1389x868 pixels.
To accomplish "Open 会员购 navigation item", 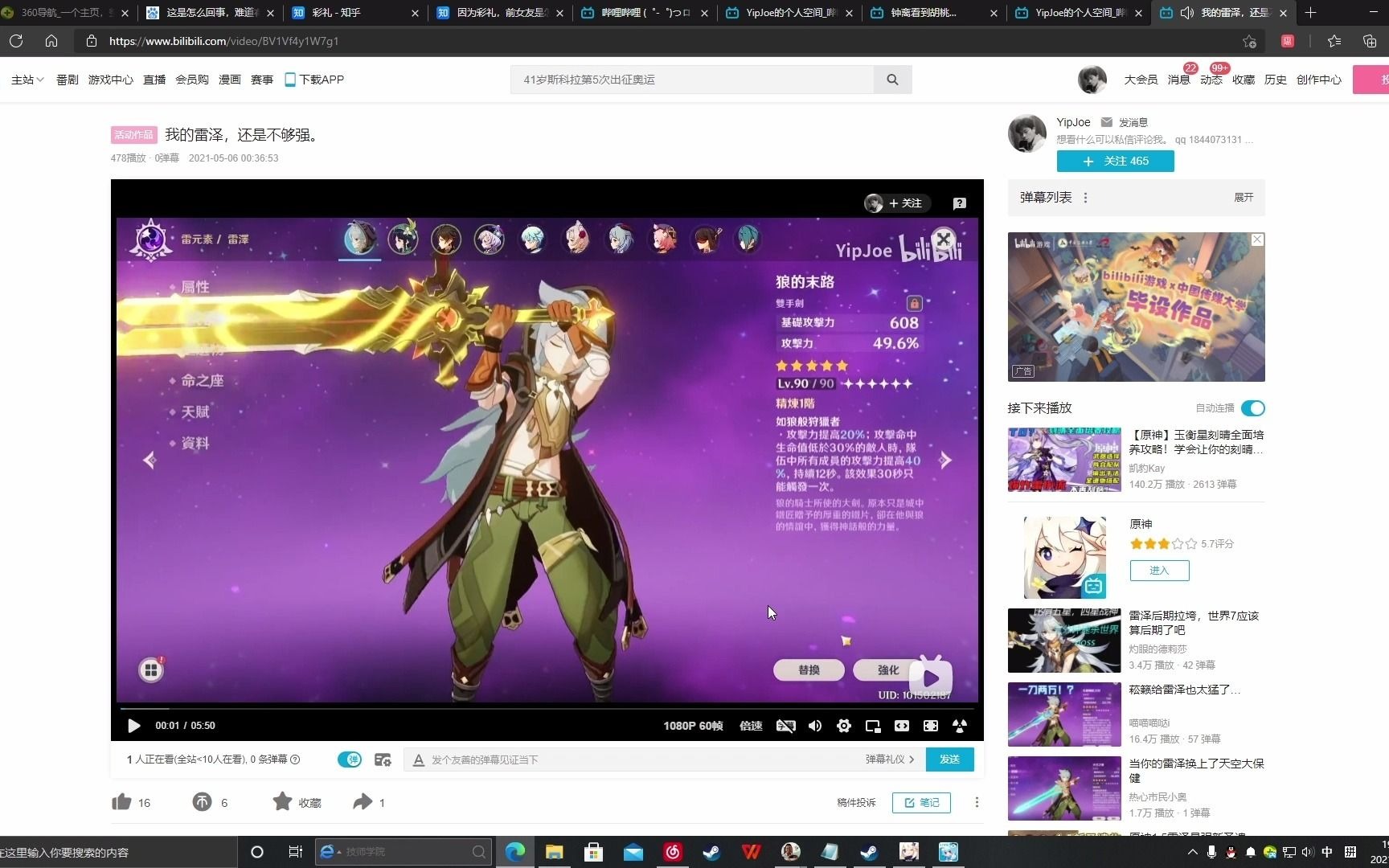I will click(192, 80).
